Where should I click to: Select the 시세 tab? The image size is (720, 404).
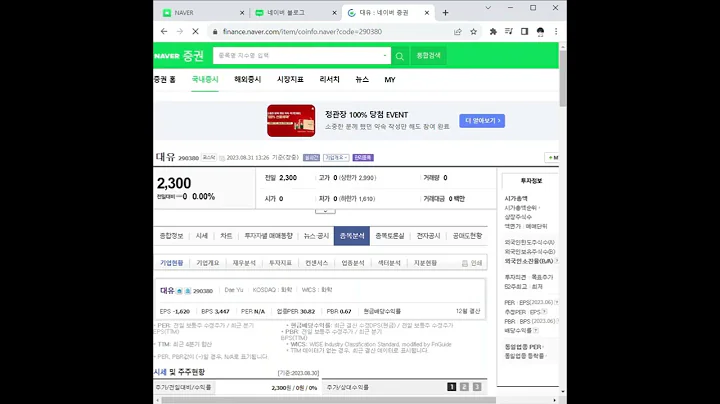tap(202, 236)
